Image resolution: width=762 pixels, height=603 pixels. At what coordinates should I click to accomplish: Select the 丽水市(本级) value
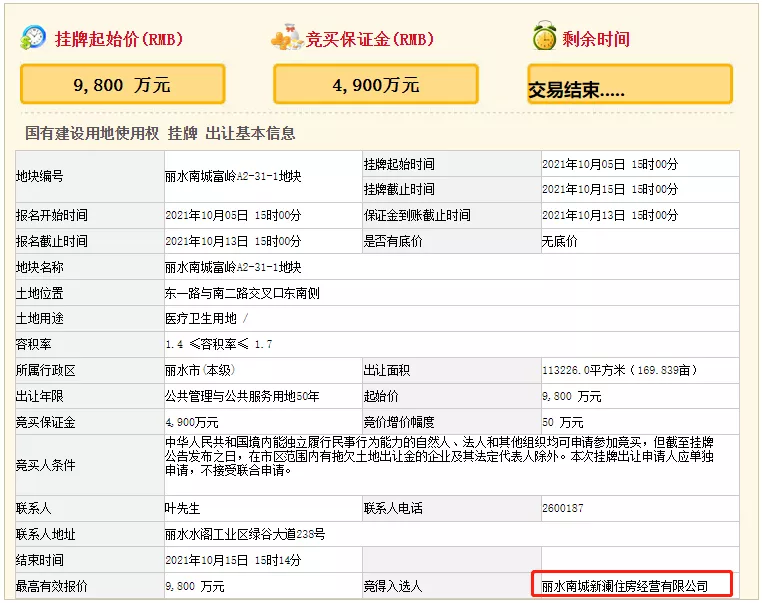pyautogui.click(x=200, y=370)
